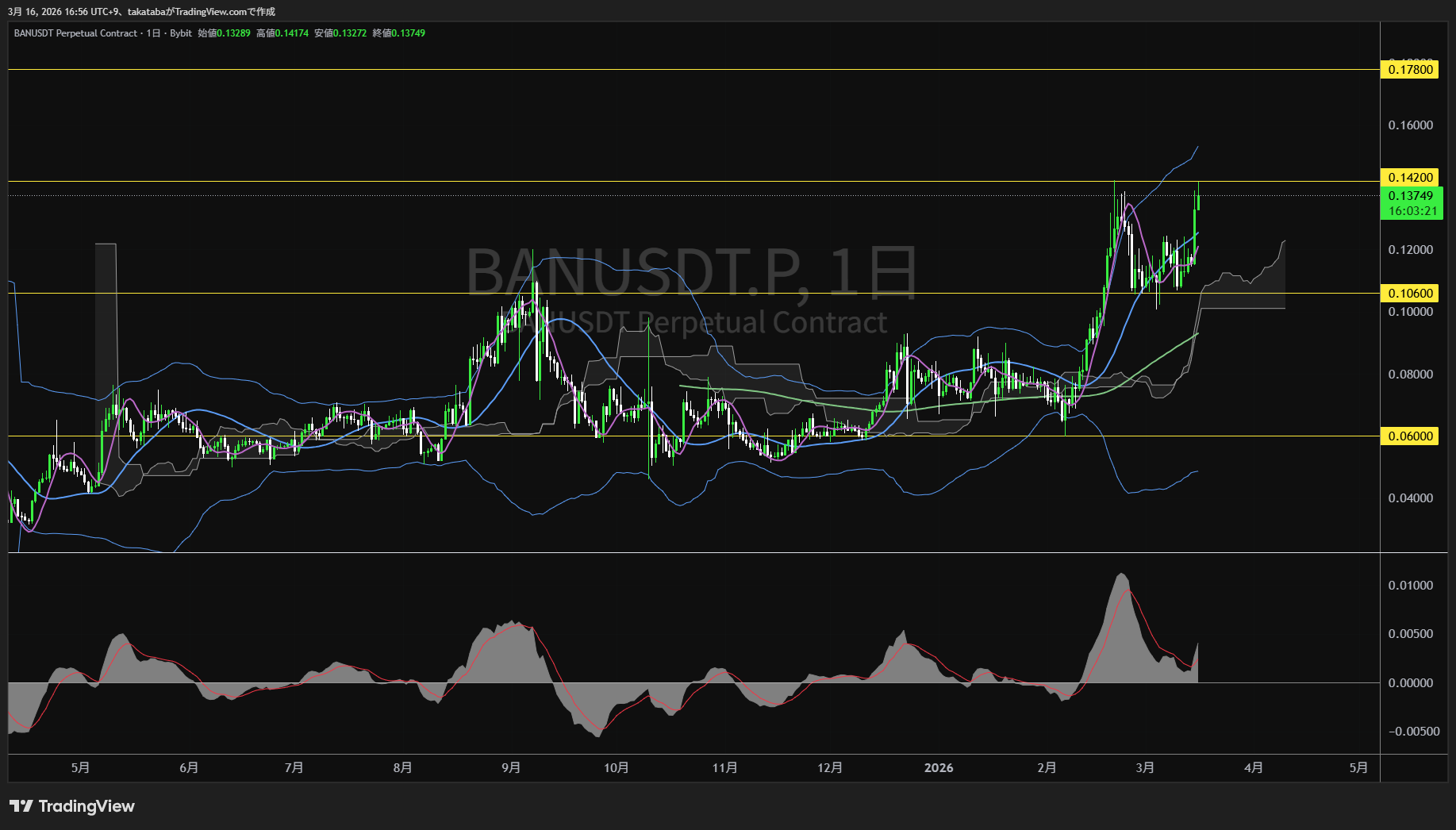Image resolution: width=1456 pixels, height=830 pixels.
Task: Click the 0.16000 price axis value
Action: [1411, 125]
